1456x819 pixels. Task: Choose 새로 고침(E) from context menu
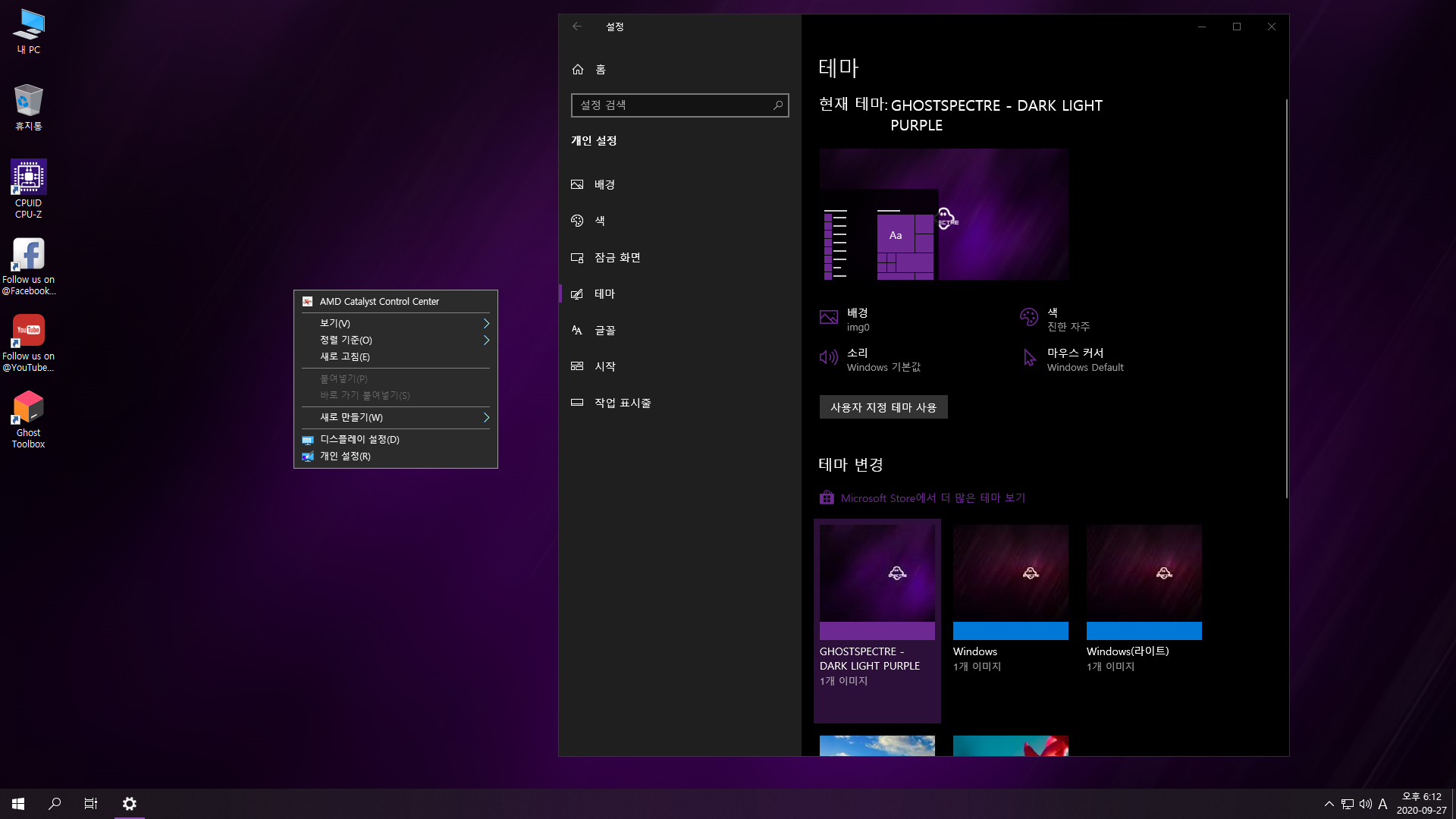pyautogui.click(x=345, y=356)
